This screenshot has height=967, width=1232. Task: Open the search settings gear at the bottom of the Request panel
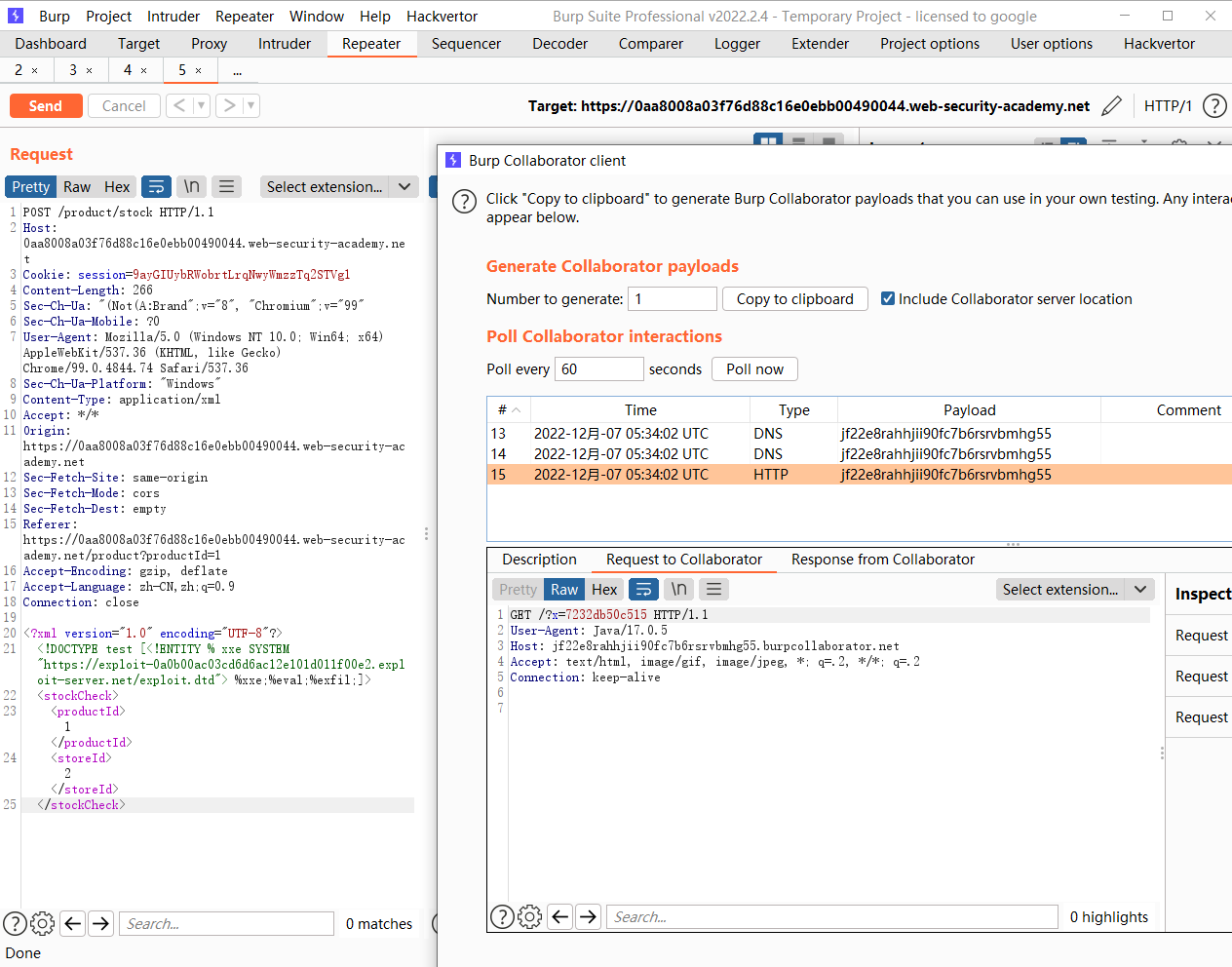click(42, 923)
